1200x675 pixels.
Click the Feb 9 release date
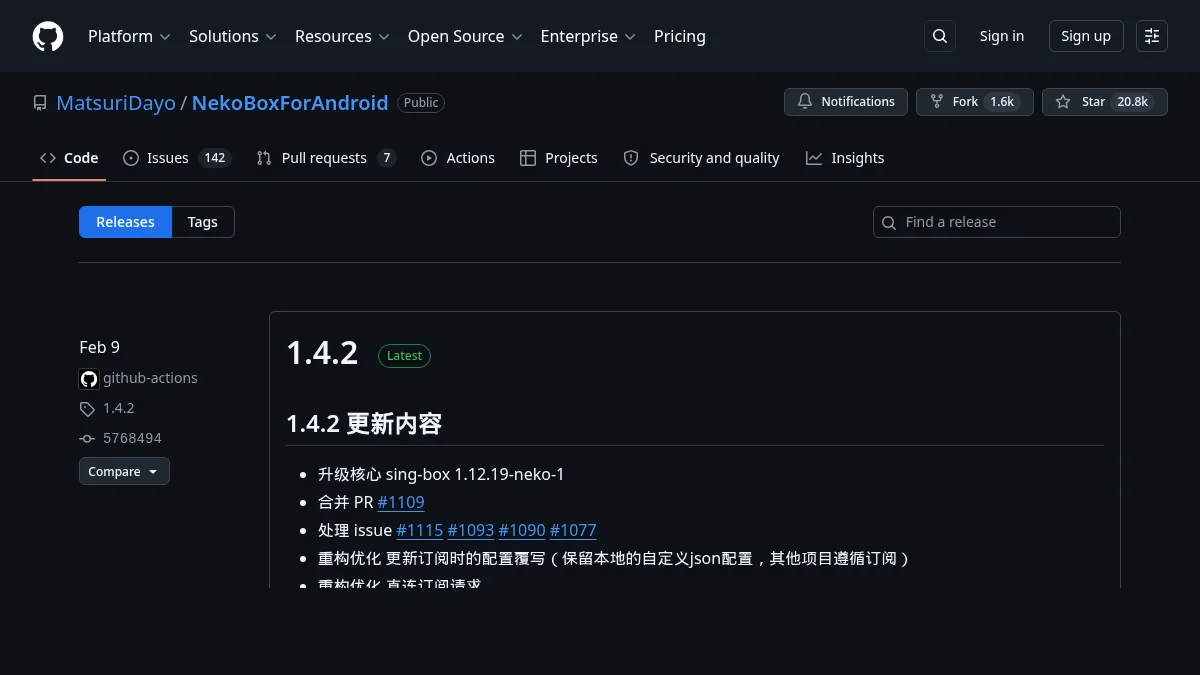coord(100,347)
